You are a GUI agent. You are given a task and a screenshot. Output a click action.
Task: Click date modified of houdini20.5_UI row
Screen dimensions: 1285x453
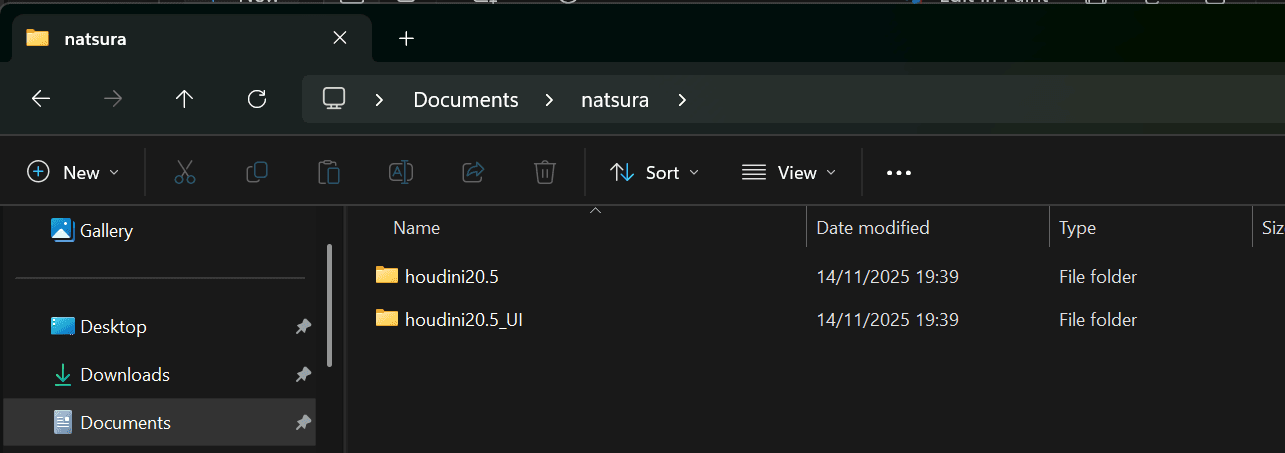coord(888,321)
